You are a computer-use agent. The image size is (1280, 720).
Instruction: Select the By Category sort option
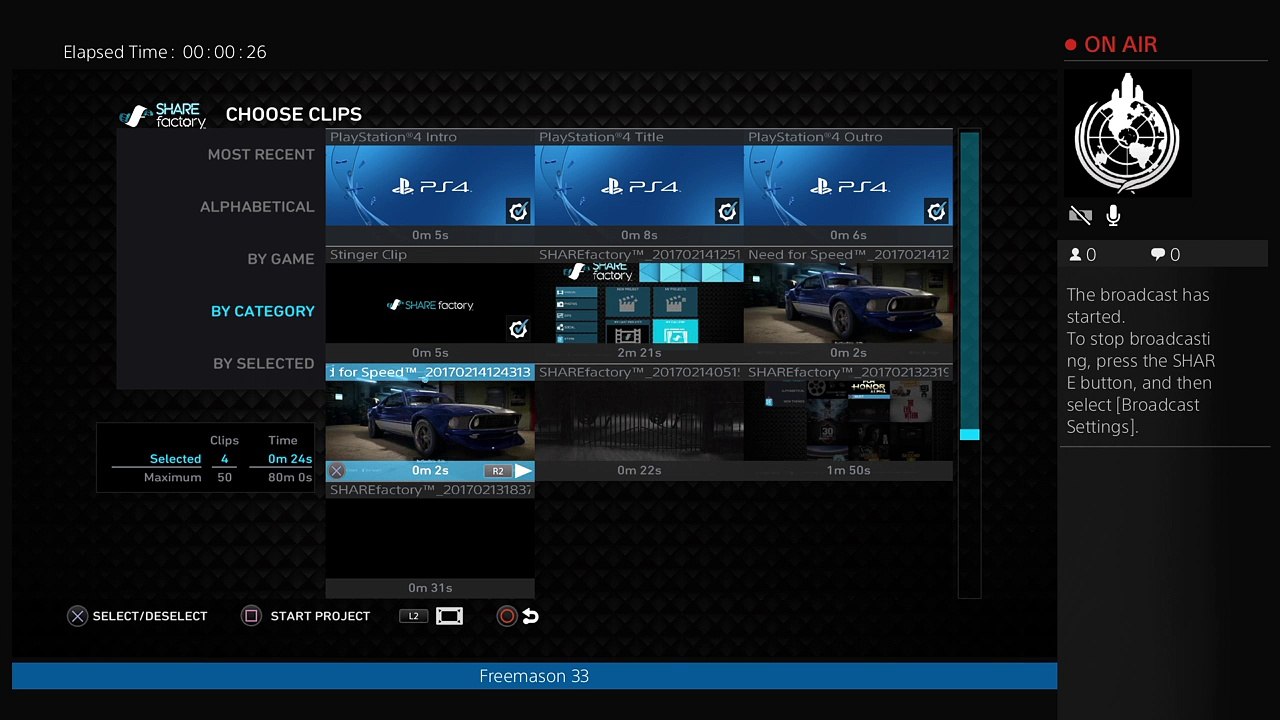click(x=263, y=311)
